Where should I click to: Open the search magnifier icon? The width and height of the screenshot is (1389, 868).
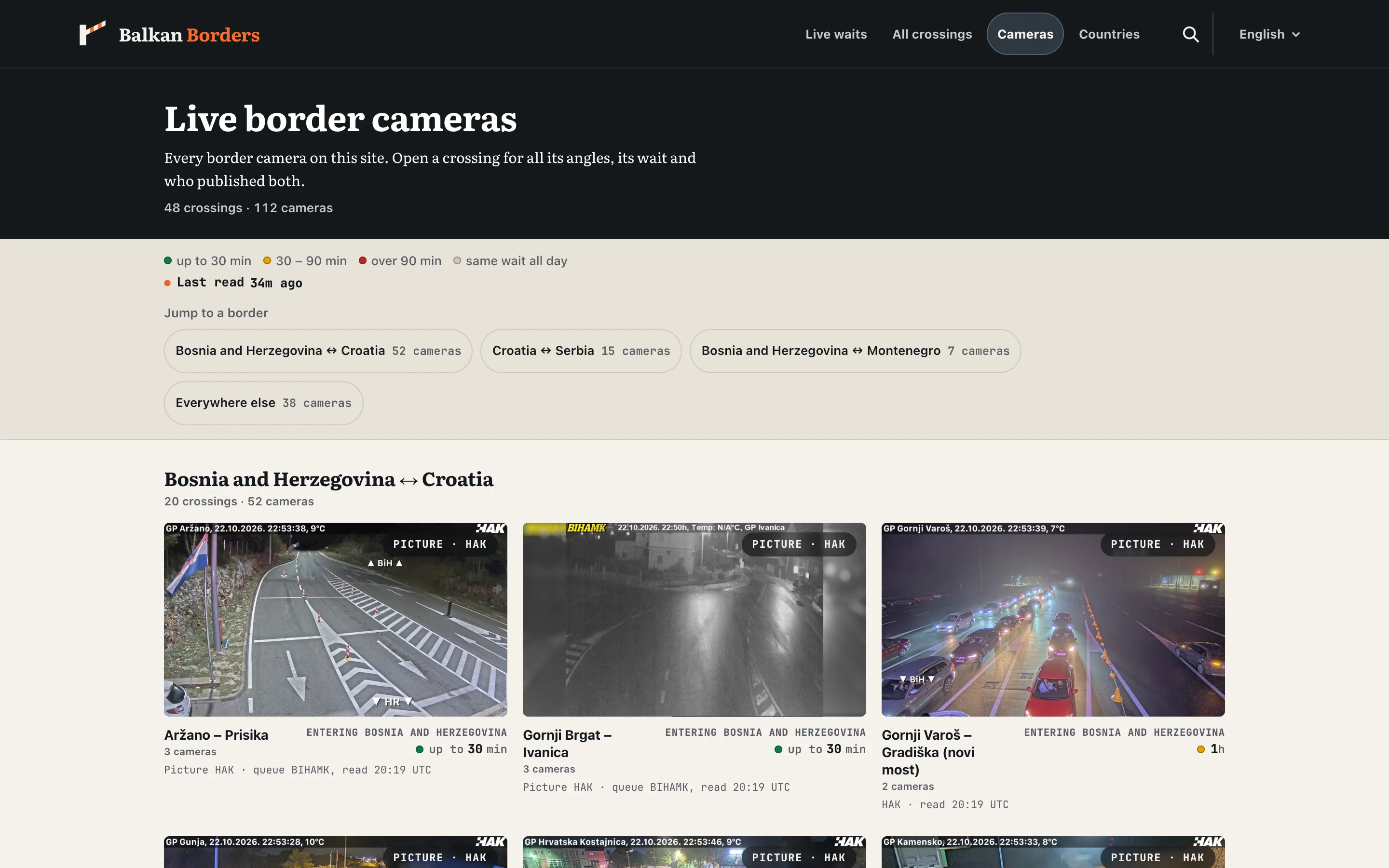click(1190, 34)
